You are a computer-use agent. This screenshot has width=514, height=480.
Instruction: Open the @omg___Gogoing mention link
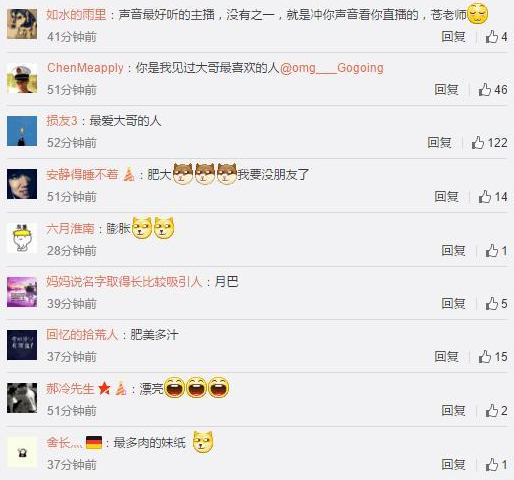332,68
